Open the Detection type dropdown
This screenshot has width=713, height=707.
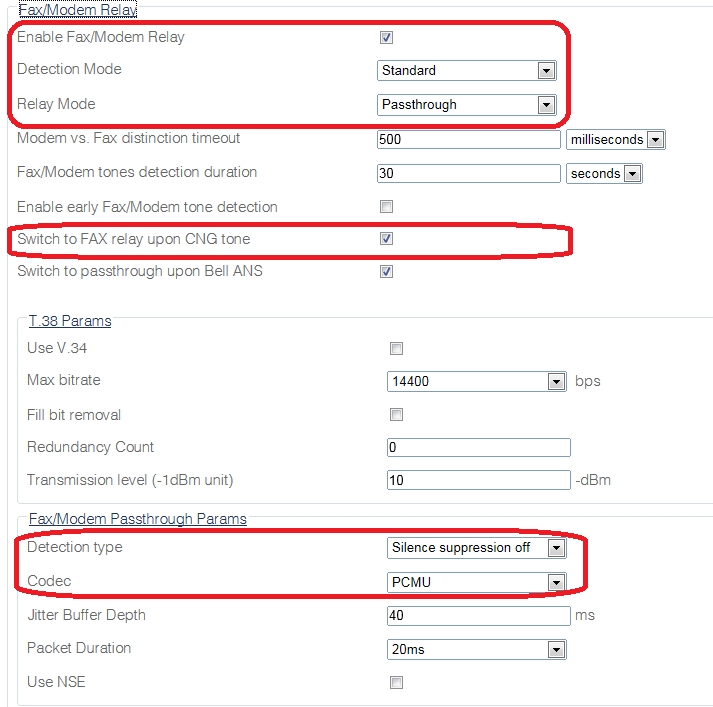pos(476,548)
